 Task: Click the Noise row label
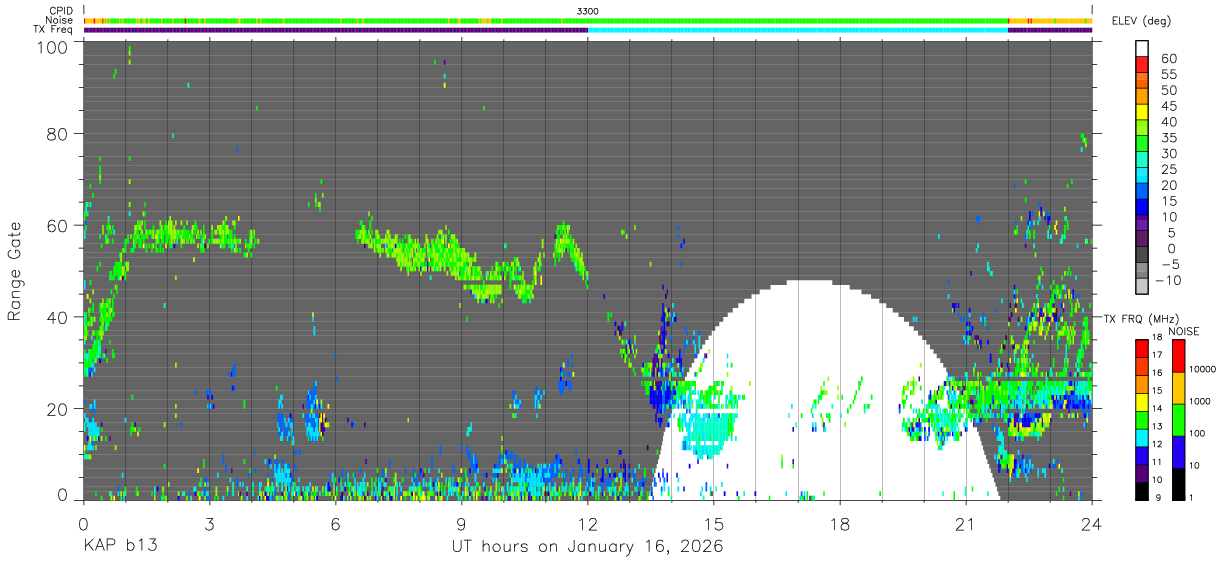[x=60, y=20]
